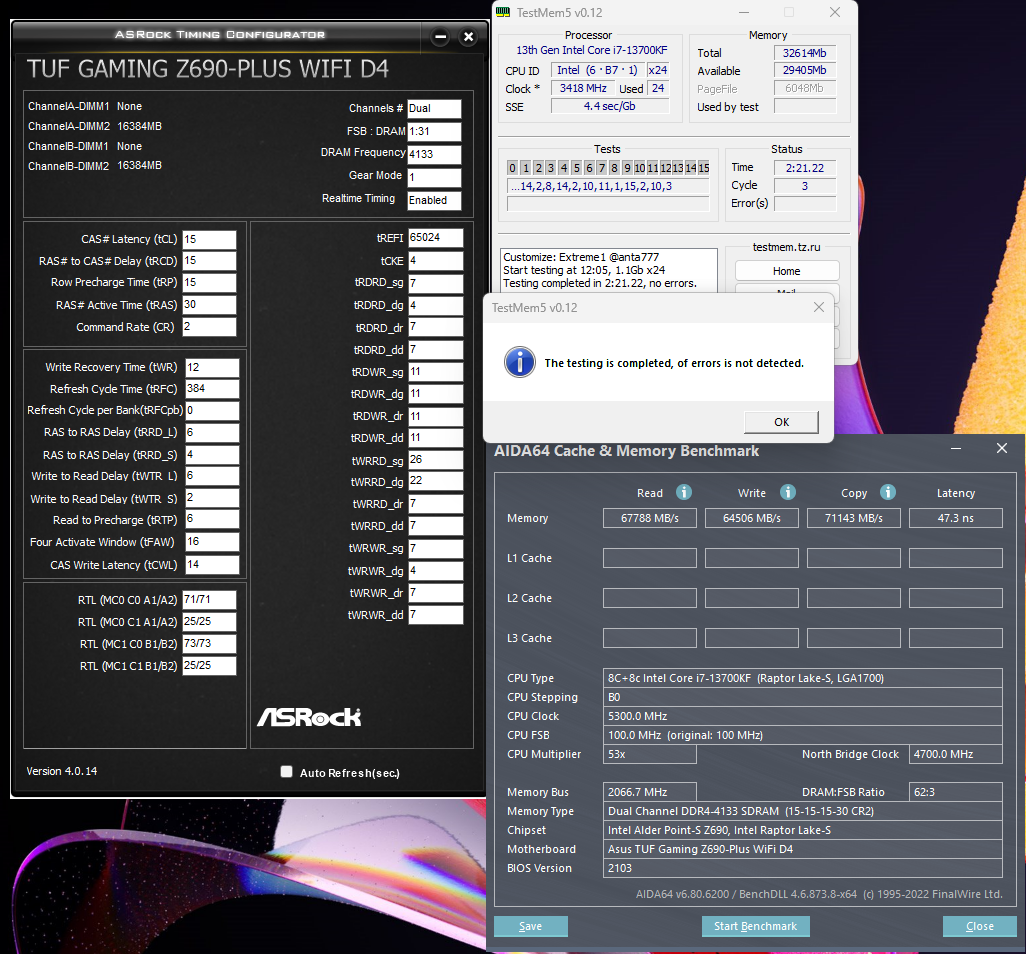
Task: Click the Memory Latency result 47.3 ns
Action: click(956, 518)
